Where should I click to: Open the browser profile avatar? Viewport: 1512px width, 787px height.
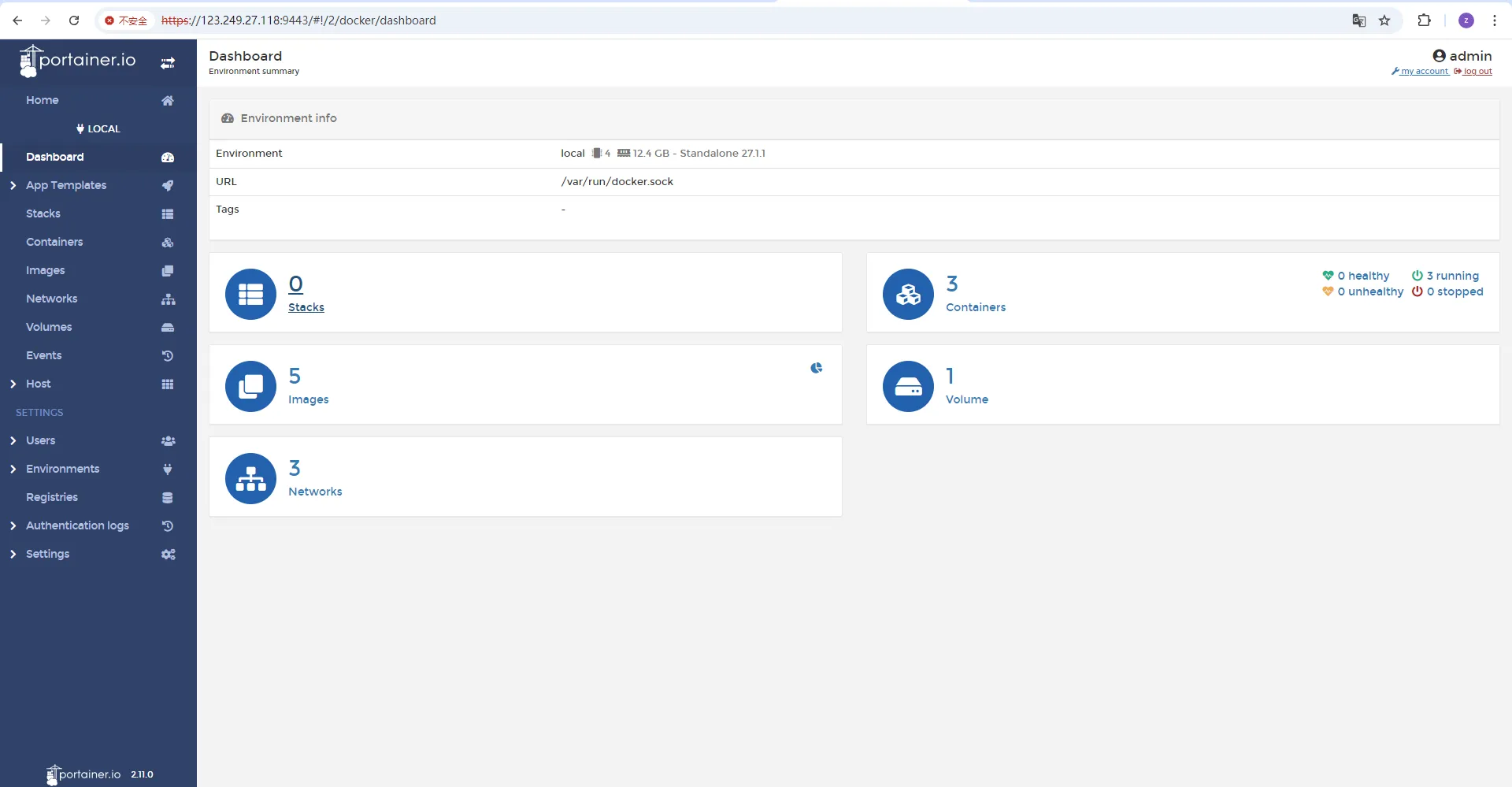click(x=1466, y=20)
